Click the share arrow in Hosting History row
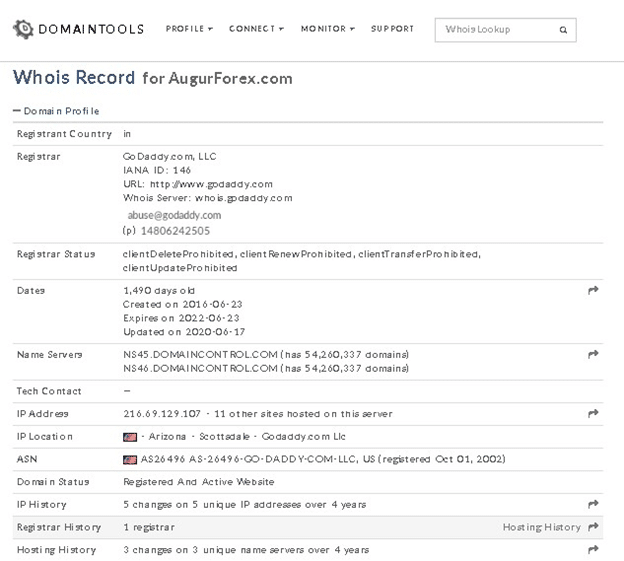This screenshot has width=624, height=561. (x=593, y=549)
